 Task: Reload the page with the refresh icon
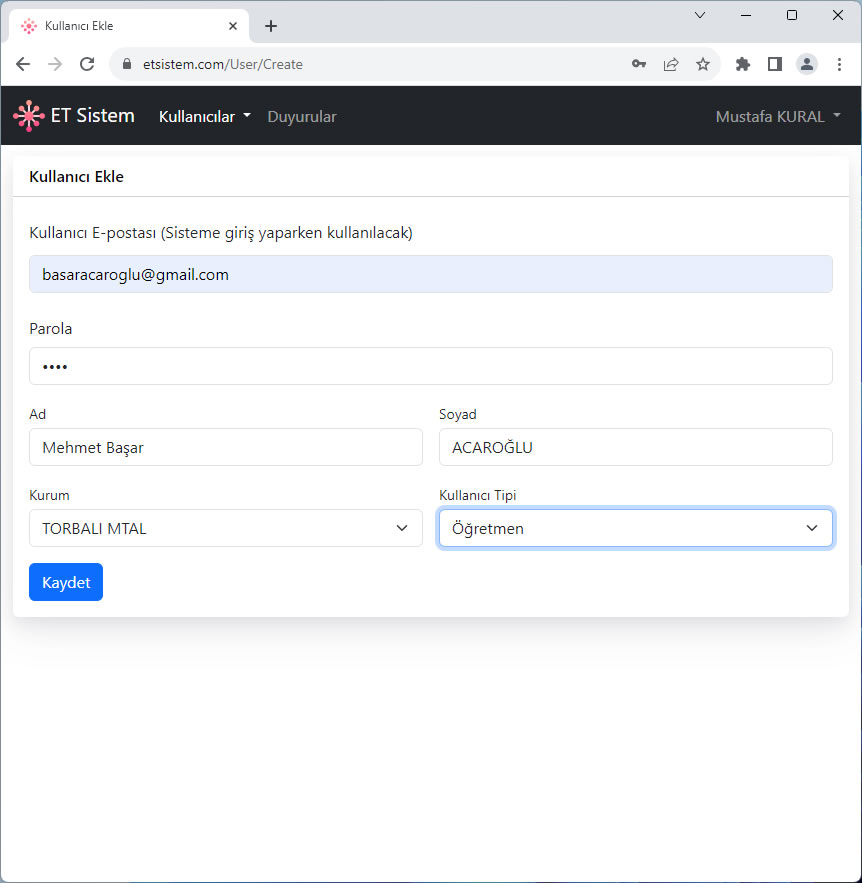[87, 64]
